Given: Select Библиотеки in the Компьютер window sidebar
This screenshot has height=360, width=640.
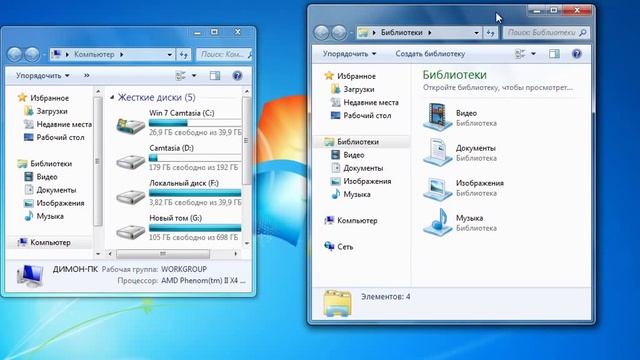Looking at the screenshot, I should point(45,164).
